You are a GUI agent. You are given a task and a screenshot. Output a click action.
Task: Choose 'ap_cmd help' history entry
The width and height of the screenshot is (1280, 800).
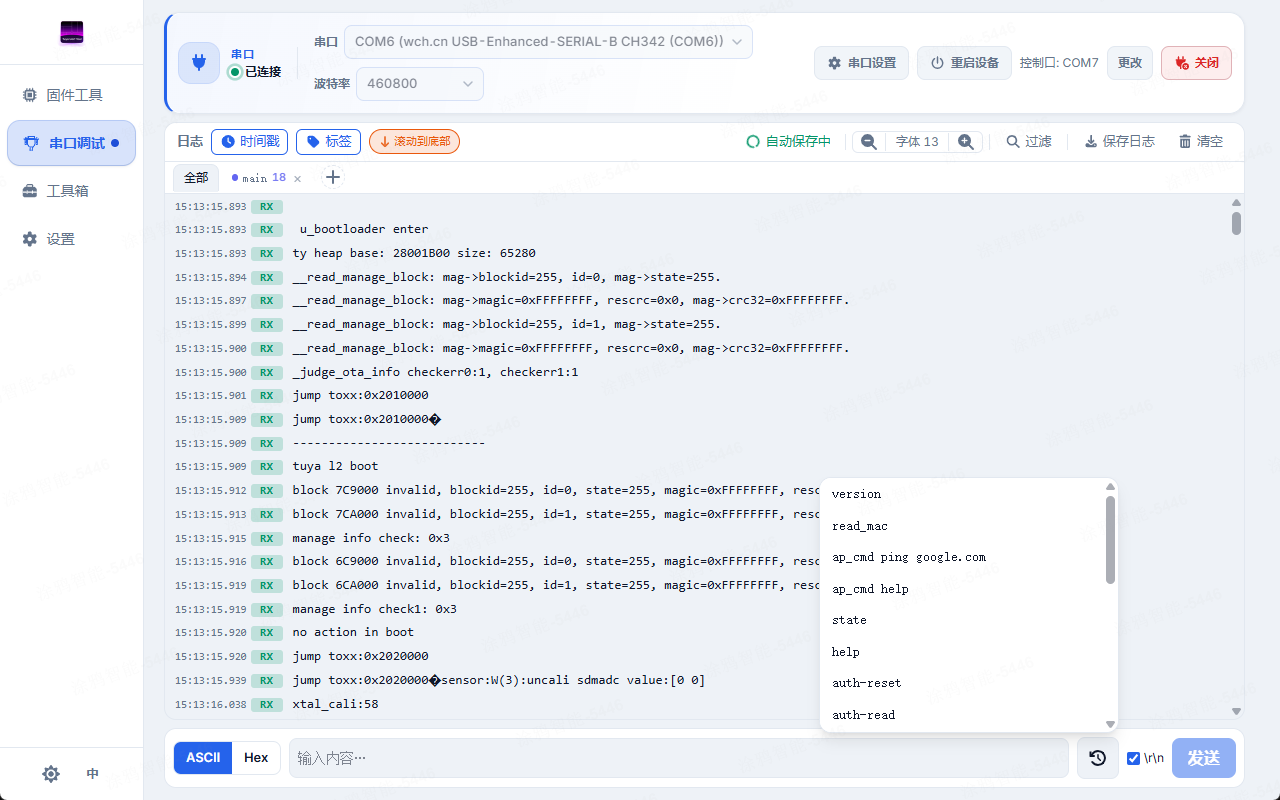(962, 589)
